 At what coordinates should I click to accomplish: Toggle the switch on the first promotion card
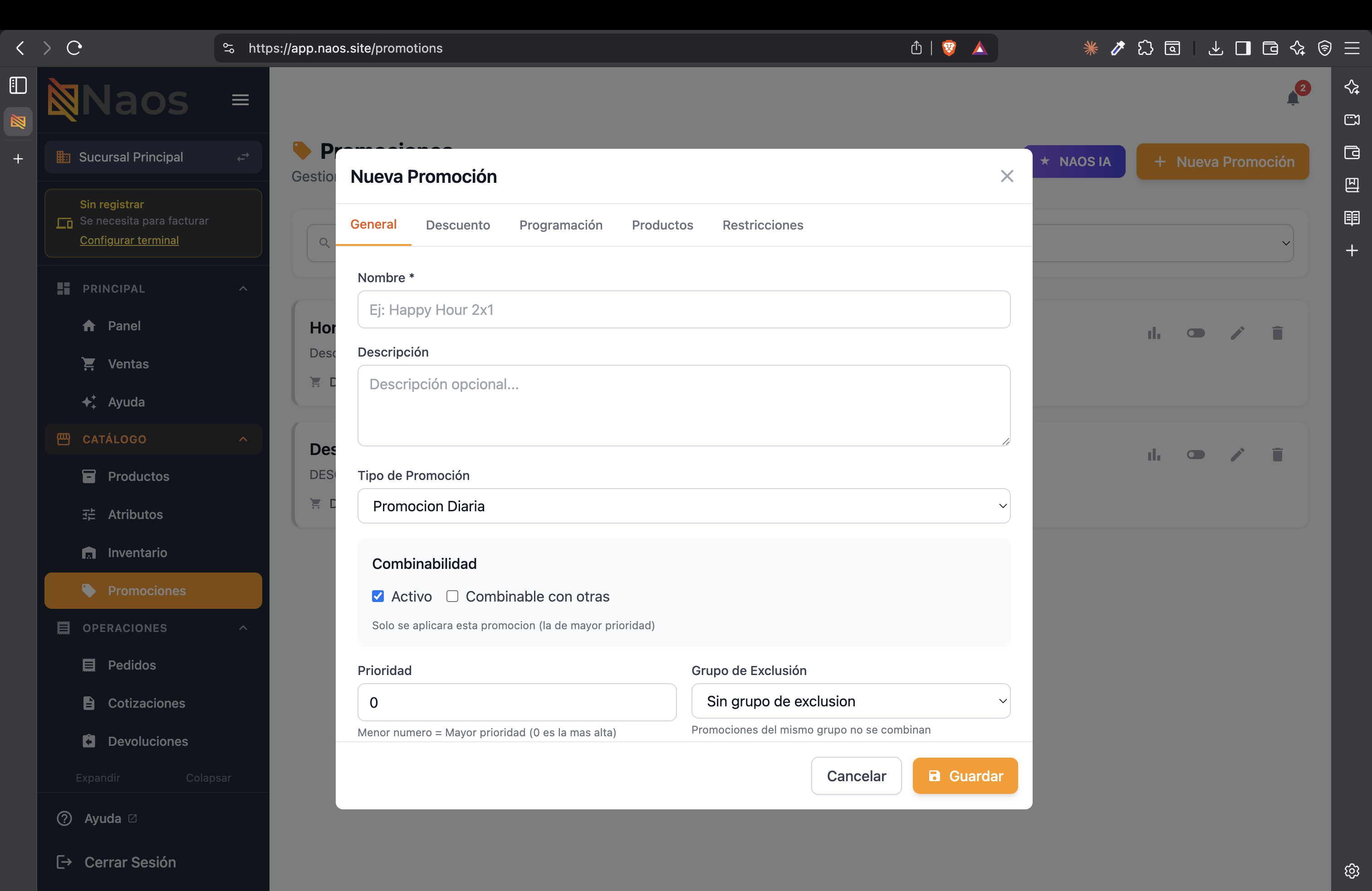coord(1196,333)
